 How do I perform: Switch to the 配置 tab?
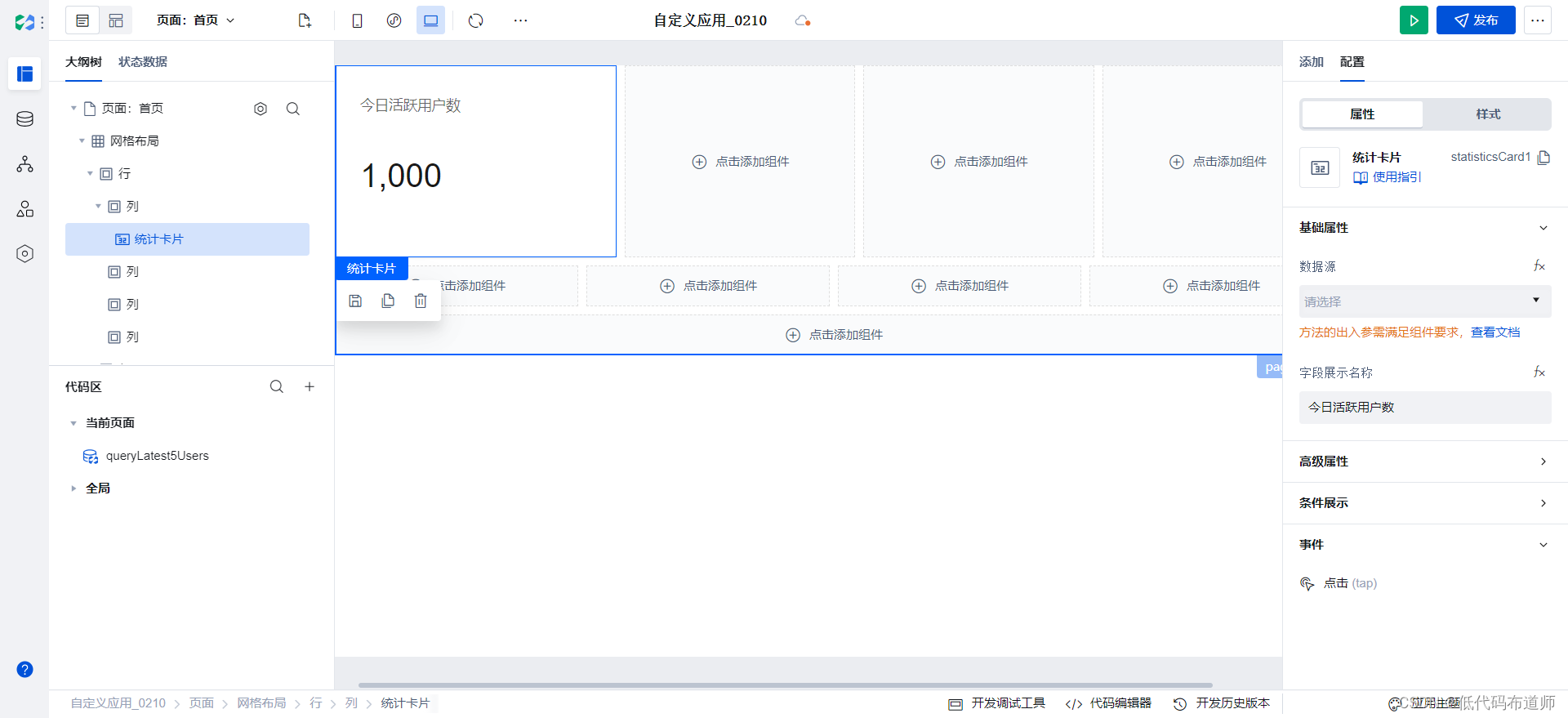click(1352, 62)
